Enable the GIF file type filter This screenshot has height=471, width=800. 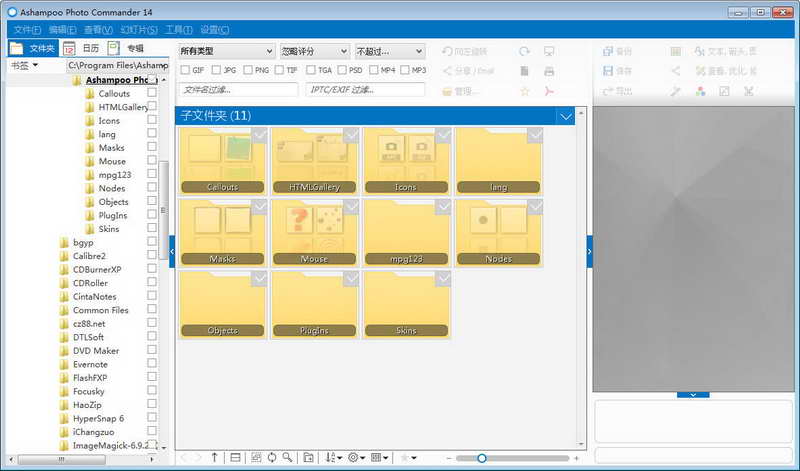pos(185,70)
